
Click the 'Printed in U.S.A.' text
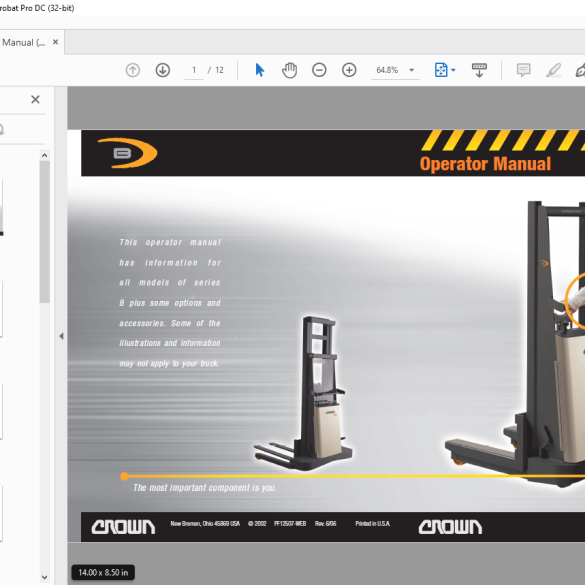pos(373,523)
